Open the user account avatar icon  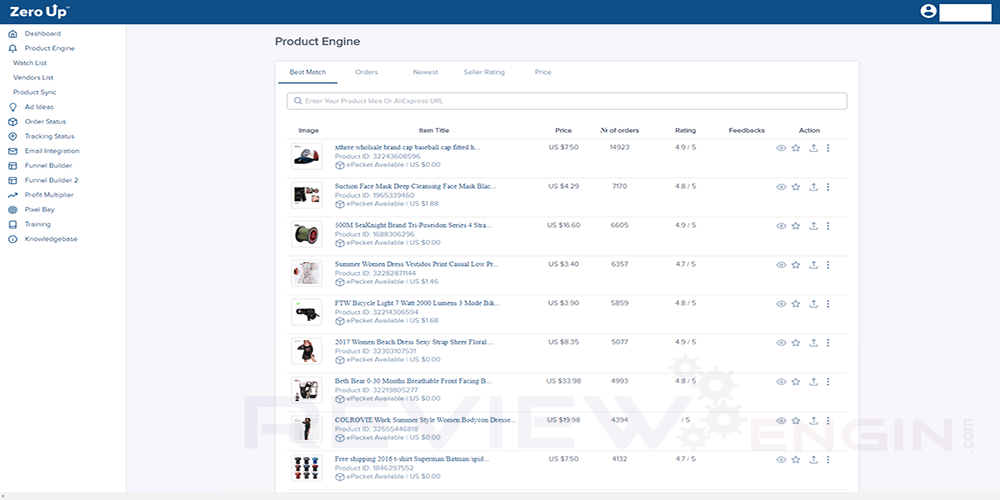tap(928, 11)
